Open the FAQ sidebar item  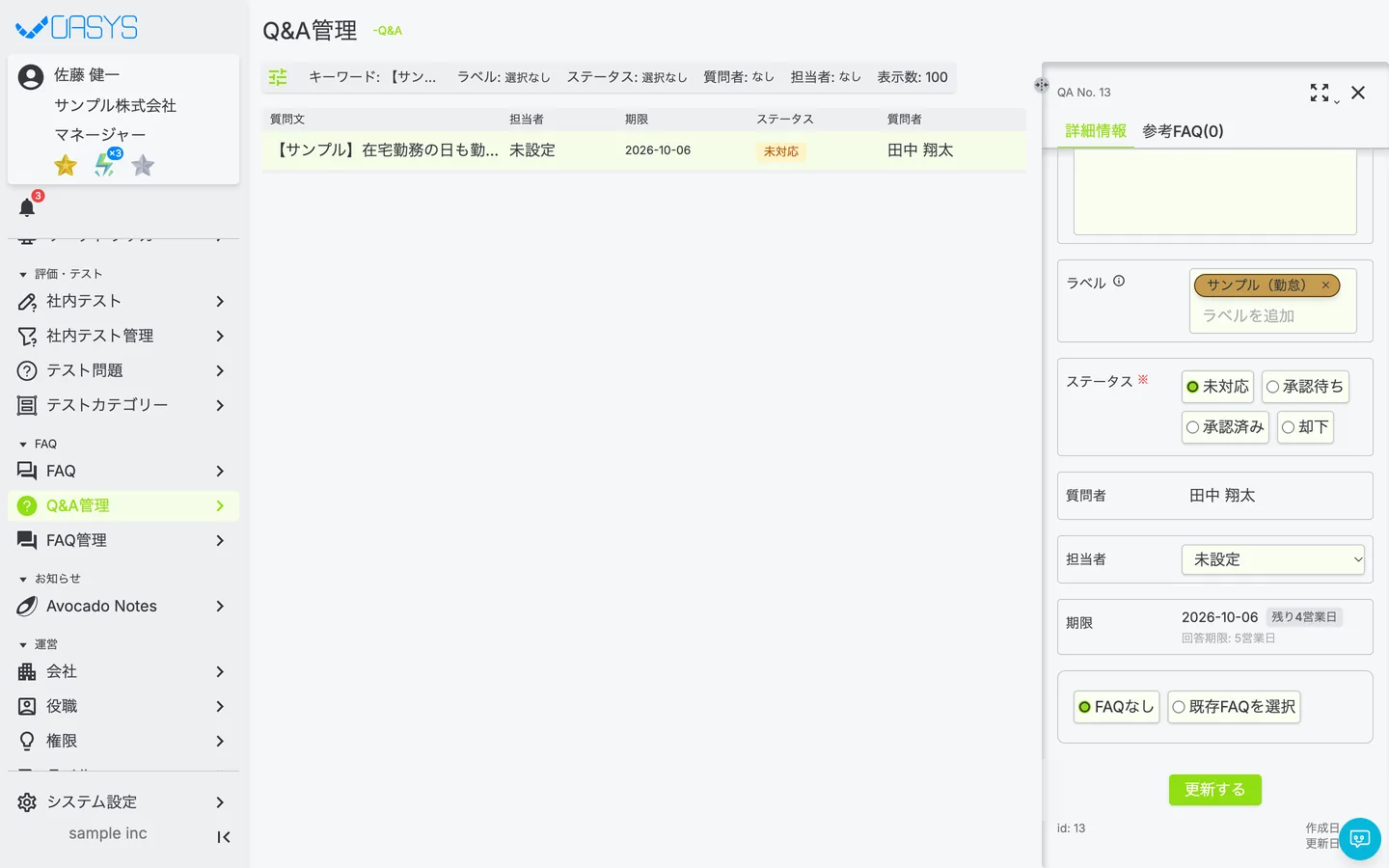[x=123, y=471]
